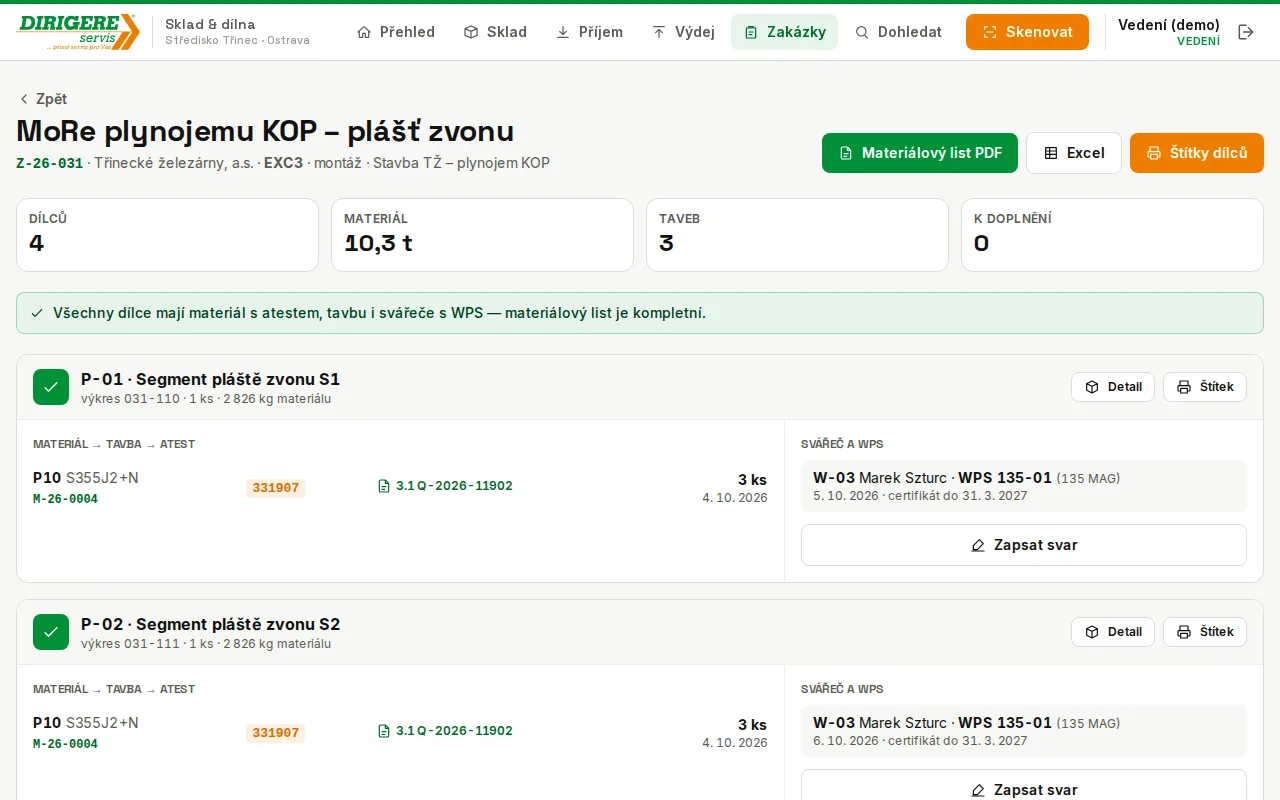The image size is (1280, 800).
Task: Open the Sklad navigation tab
Action: tap(495, 32)
